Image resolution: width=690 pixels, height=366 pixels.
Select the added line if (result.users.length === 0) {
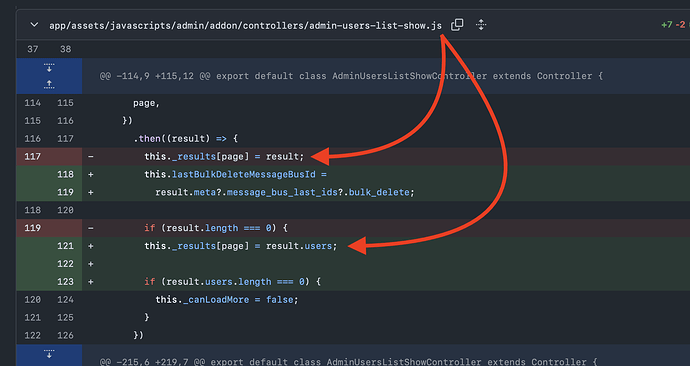pyautogui.click(x=232, y=282)
